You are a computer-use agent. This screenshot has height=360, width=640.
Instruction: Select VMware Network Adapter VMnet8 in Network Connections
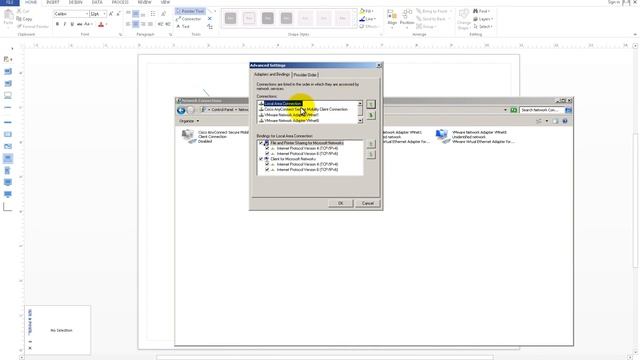point(476,137)
